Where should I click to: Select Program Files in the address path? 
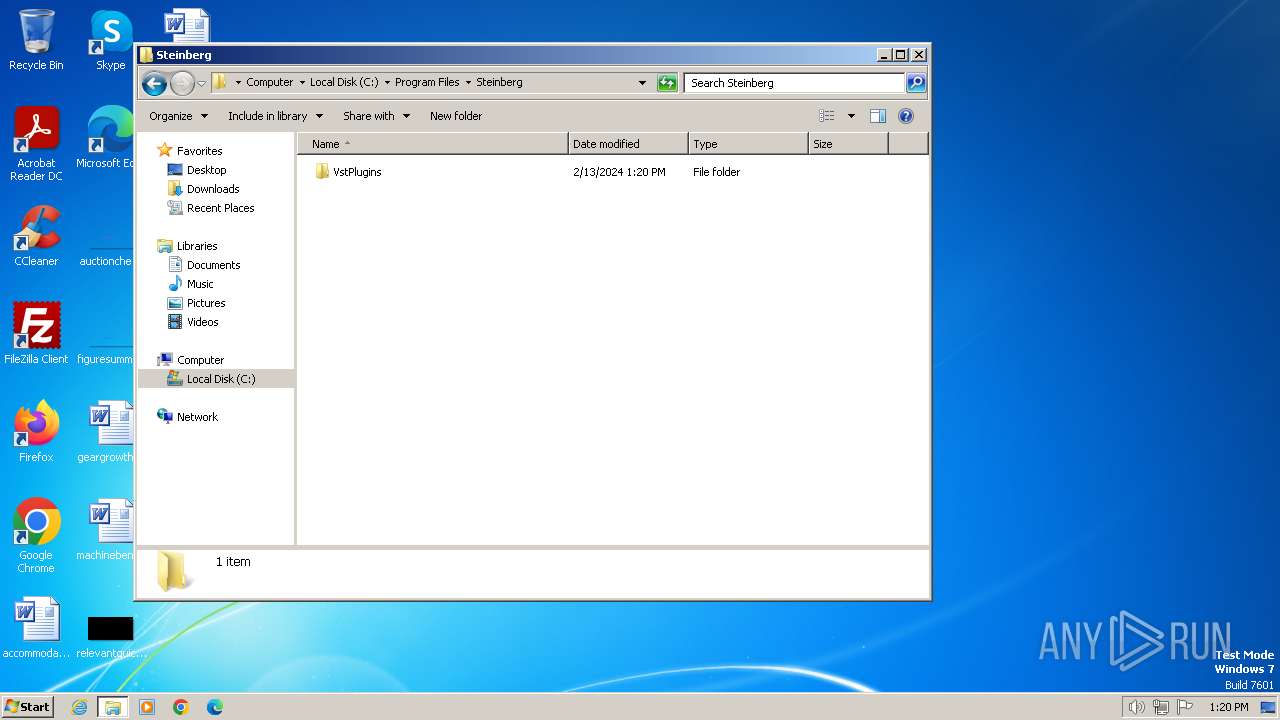(427, 82)
